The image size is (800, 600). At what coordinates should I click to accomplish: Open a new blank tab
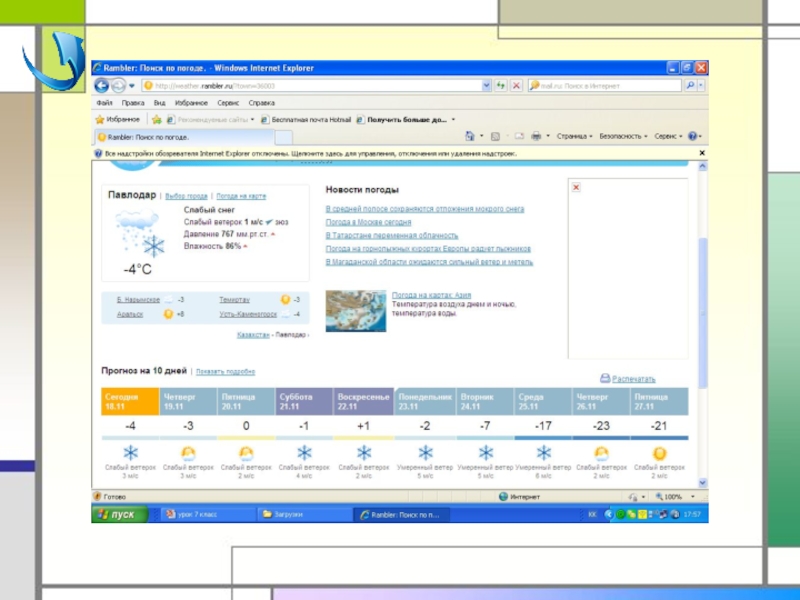click(284, 137)
